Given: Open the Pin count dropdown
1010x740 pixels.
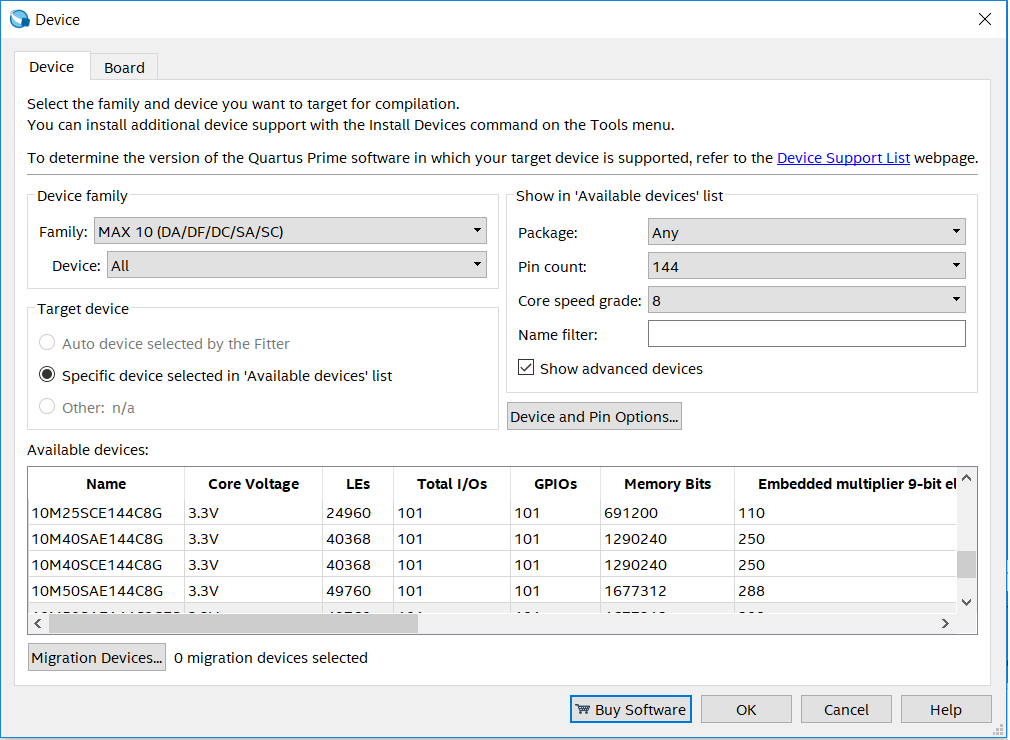Looking at the screenshot, I should click(x=806, y=266).
